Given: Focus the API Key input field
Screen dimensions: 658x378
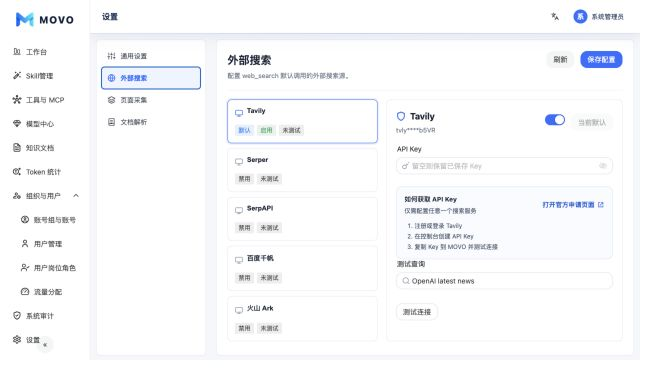Looking at the screenshot, I should [504, 166].
